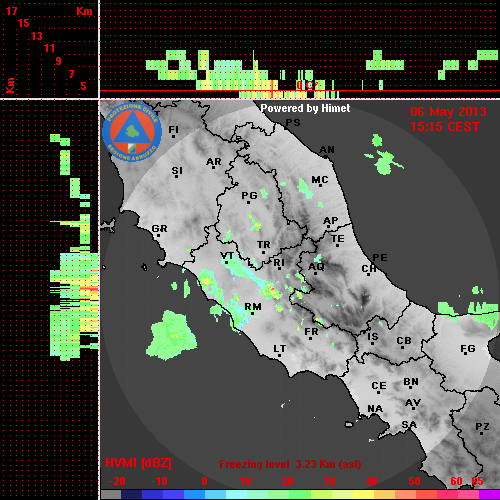The width and height of the screenshot is (500, 500).
Task: Select the 20 value on the dBZ scale
Action: [287, 481]
